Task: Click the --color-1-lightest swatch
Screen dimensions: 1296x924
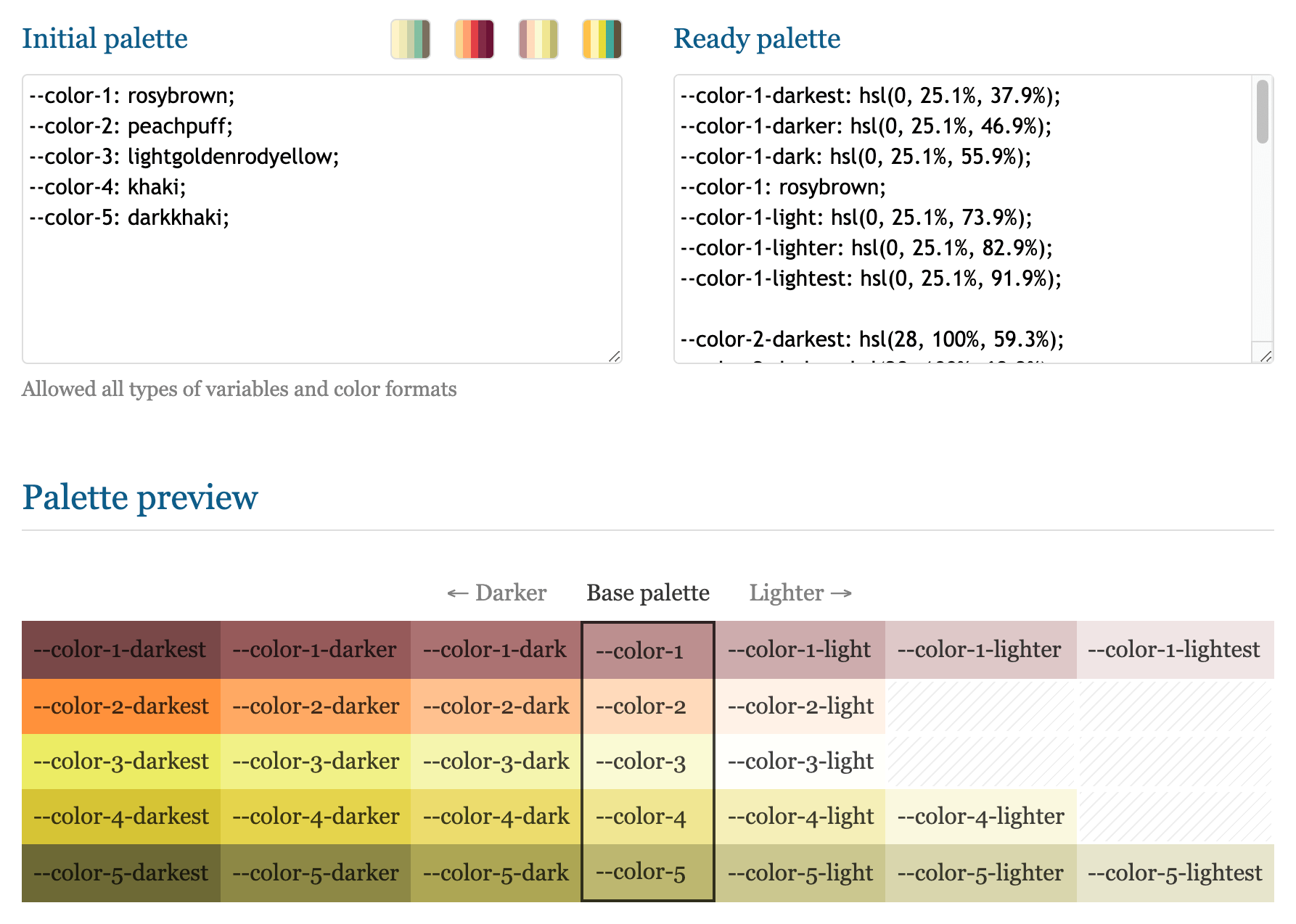Action: pyautogui.click(x=1176, y=650)
